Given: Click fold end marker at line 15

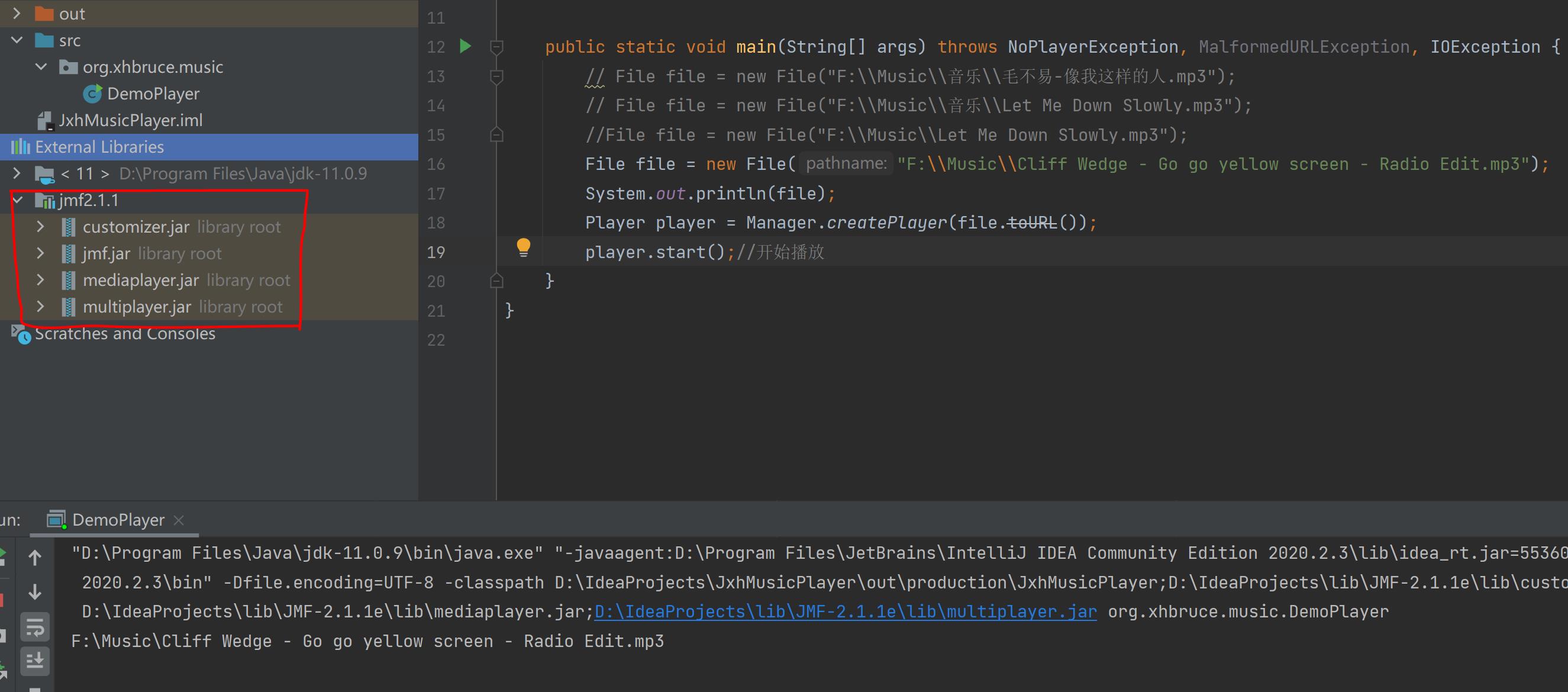Looking at the screenshot, I should coord(496,134).
